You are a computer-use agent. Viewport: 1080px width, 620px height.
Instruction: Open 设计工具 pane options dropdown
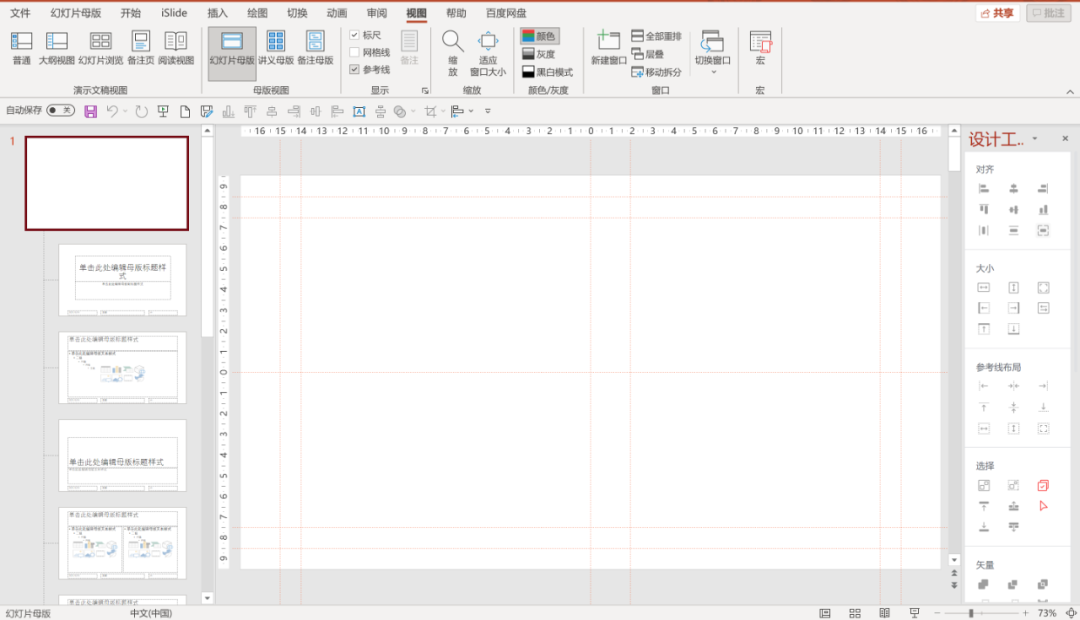(x=1035, y=138)
